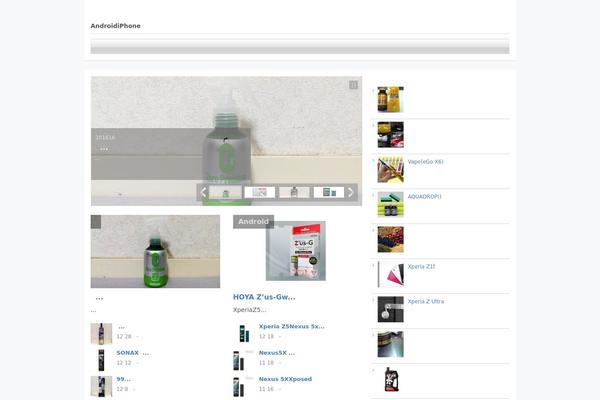
Task: Click the sidebar metallic can thumbnail
Action: tap(390, 344)
